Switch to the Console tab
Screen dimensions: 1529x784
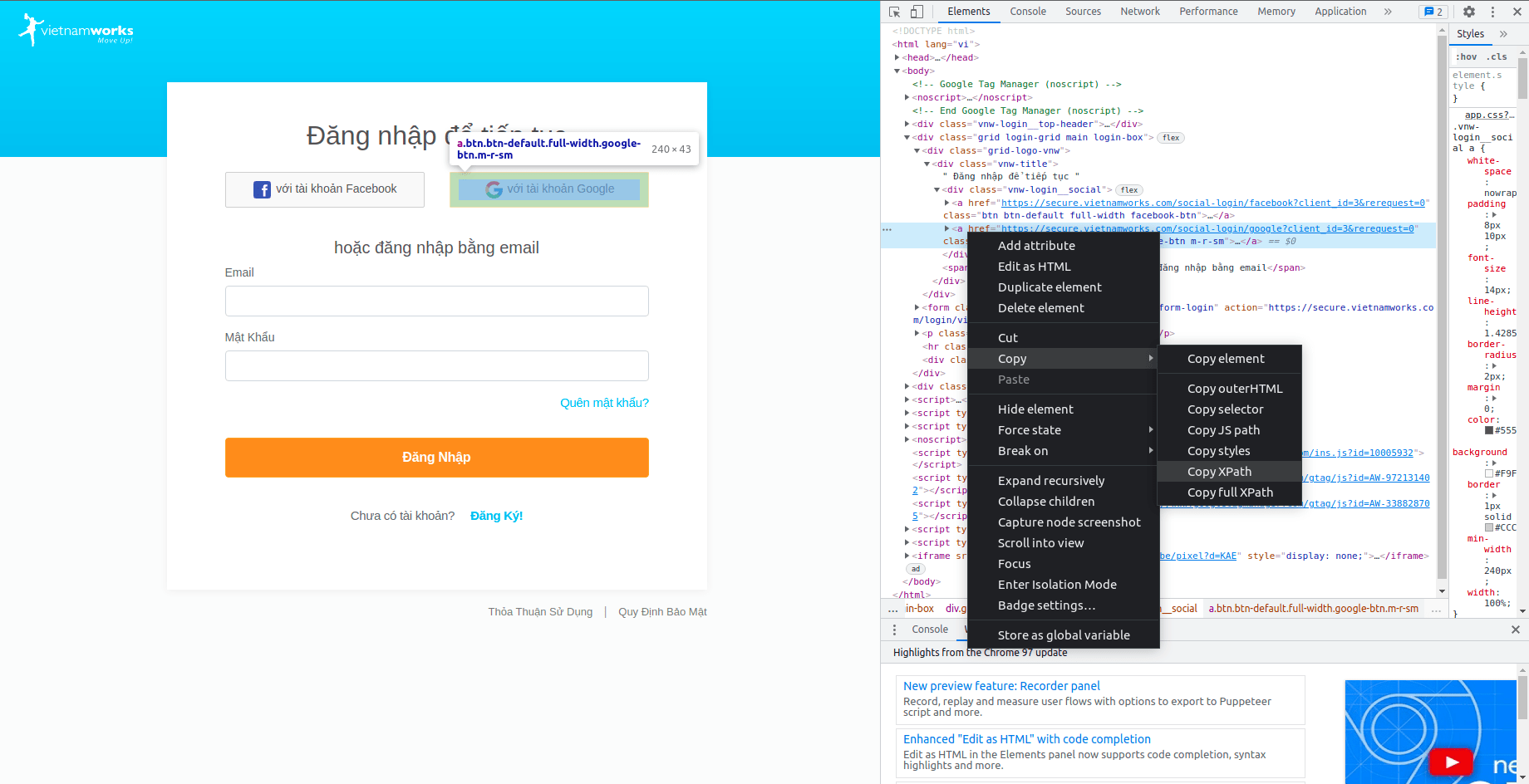(x=1028, y=11)
